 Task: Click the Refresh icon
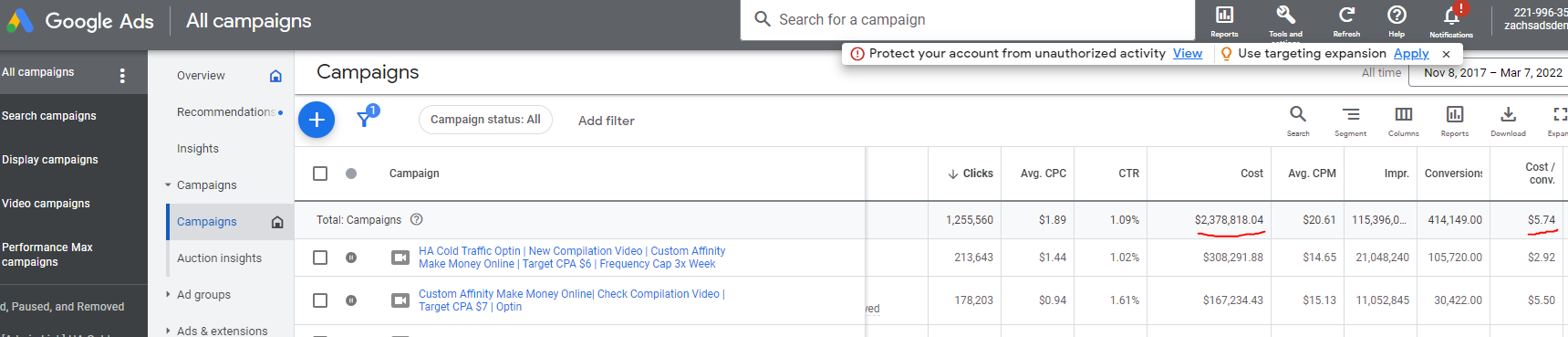(x=1346, y=16)
